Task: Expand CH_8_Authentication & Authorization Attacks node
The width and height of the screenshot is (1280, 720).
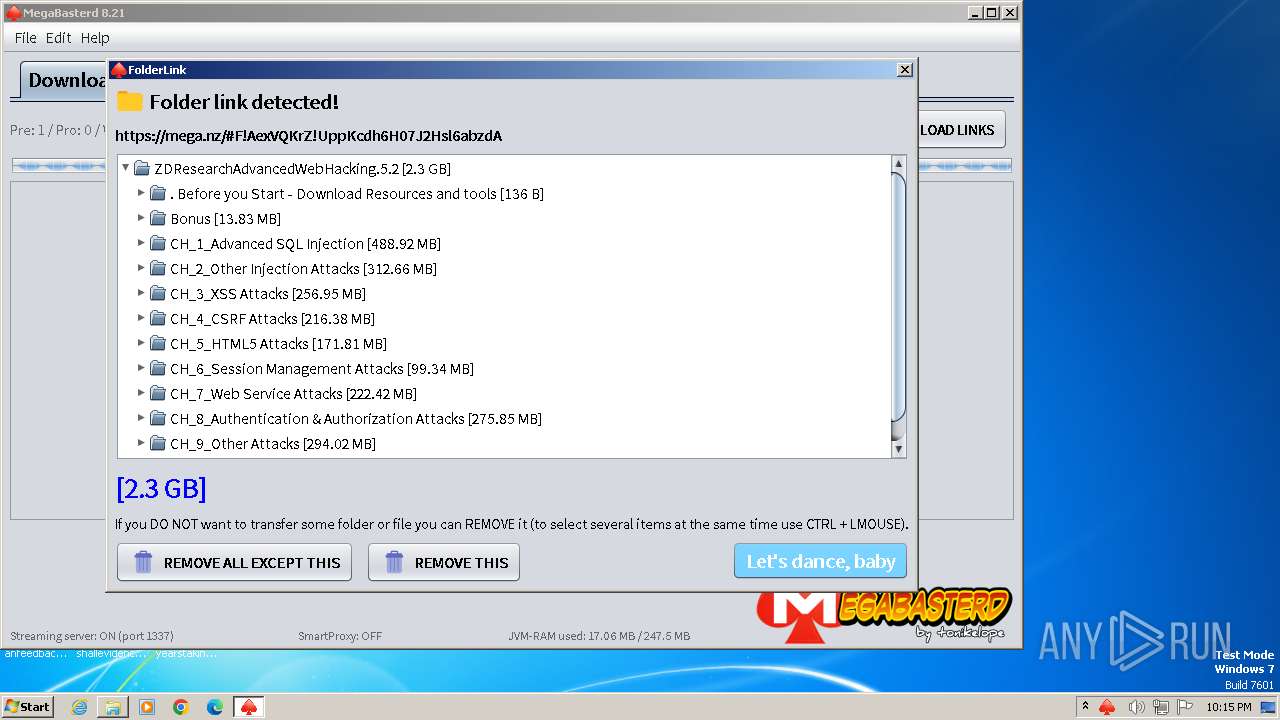Action: tap(141, 418)
